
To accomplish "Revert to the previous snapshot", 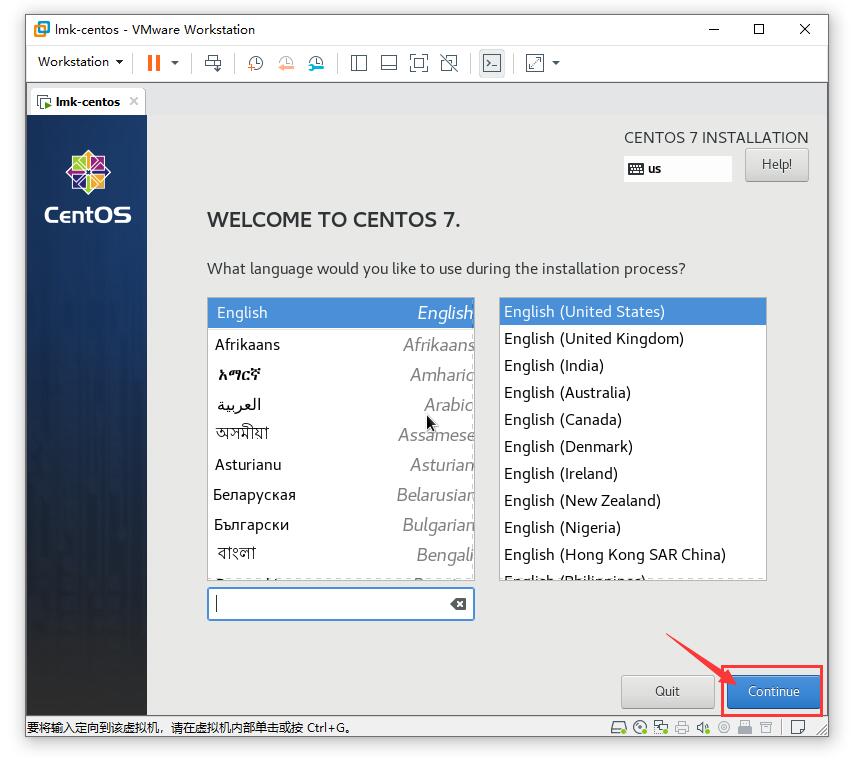I will (286, 63).
